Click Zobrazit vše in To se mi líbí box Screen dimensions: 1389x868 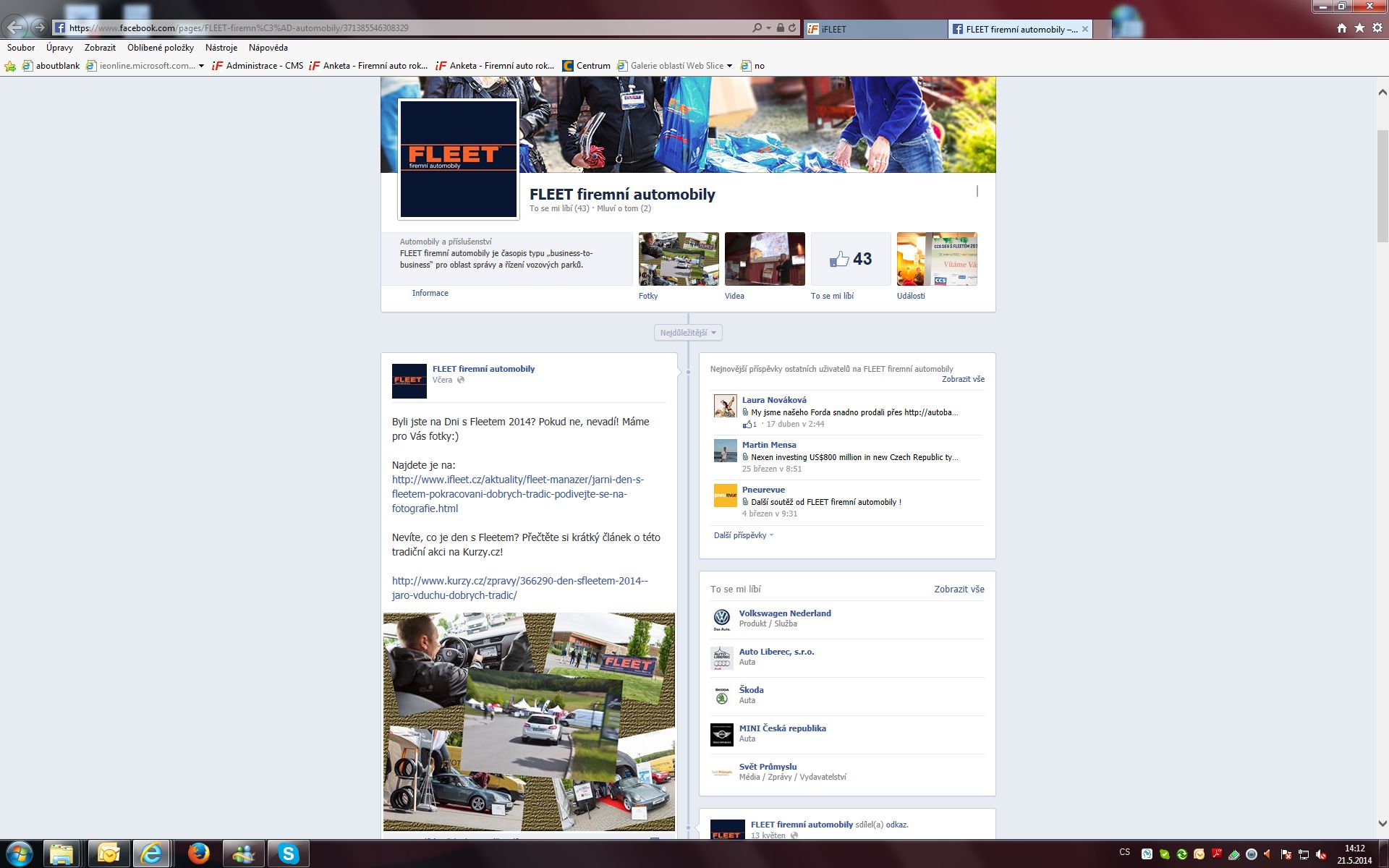959,590
